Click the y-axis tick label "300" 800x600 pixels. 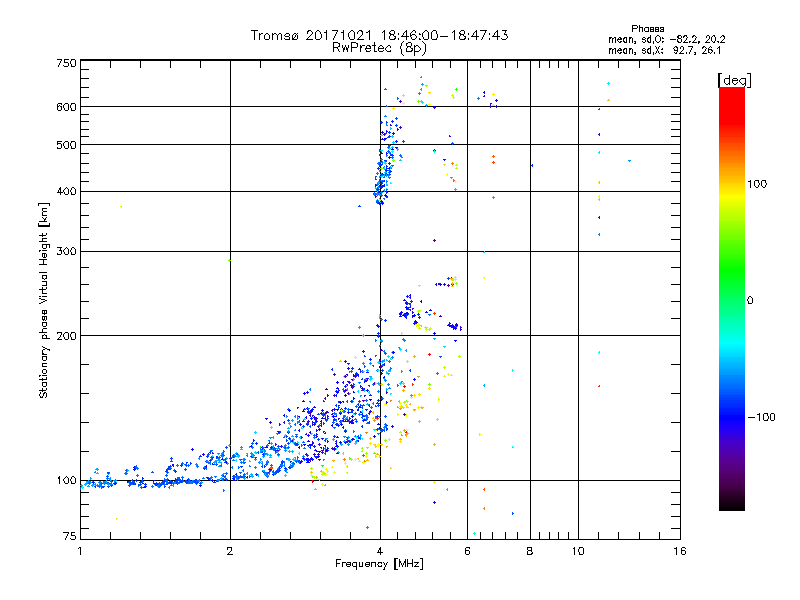pos(66,251)
